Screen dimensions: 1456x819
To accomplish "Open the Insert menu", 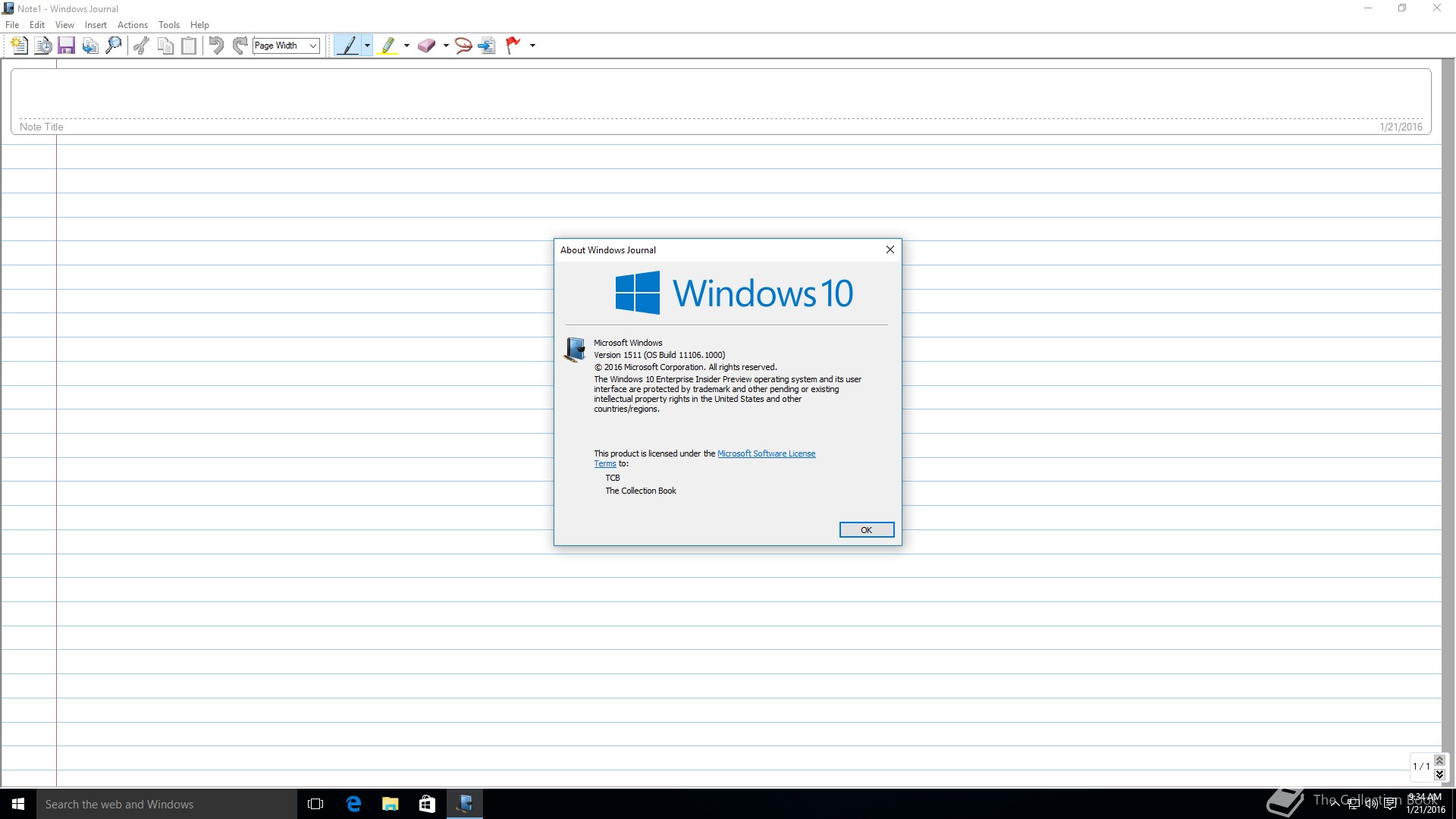I will [96, 25].
